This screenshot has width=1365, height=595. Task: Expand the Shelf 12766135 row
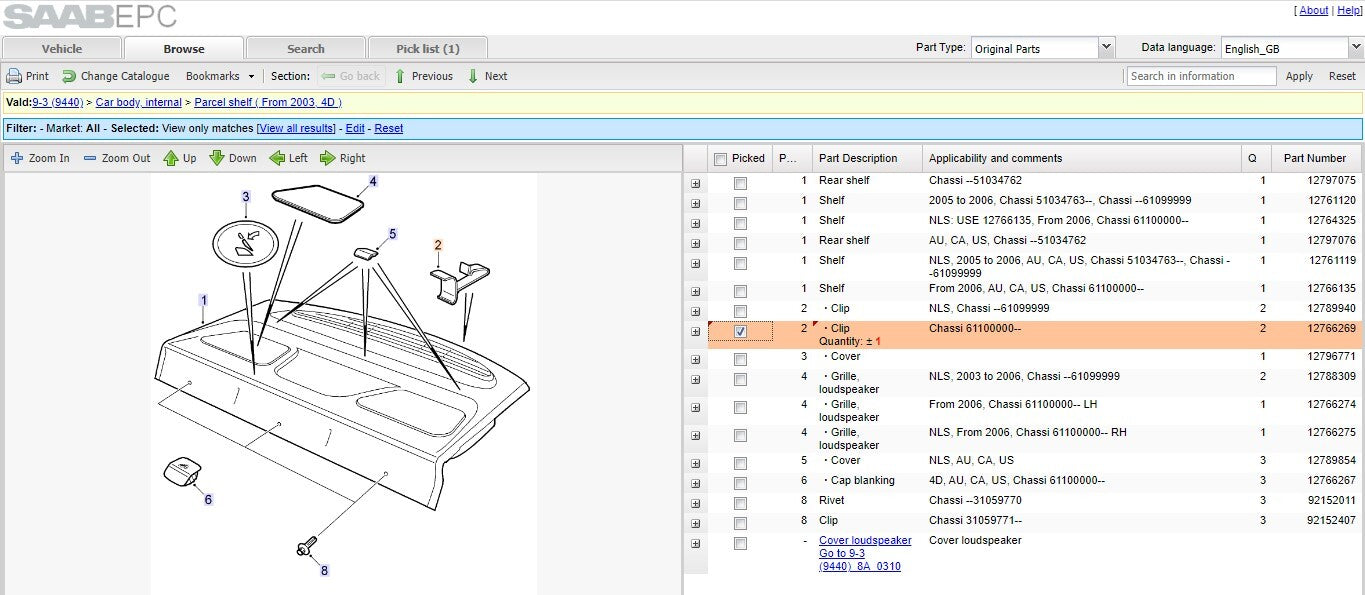(695, 292)
